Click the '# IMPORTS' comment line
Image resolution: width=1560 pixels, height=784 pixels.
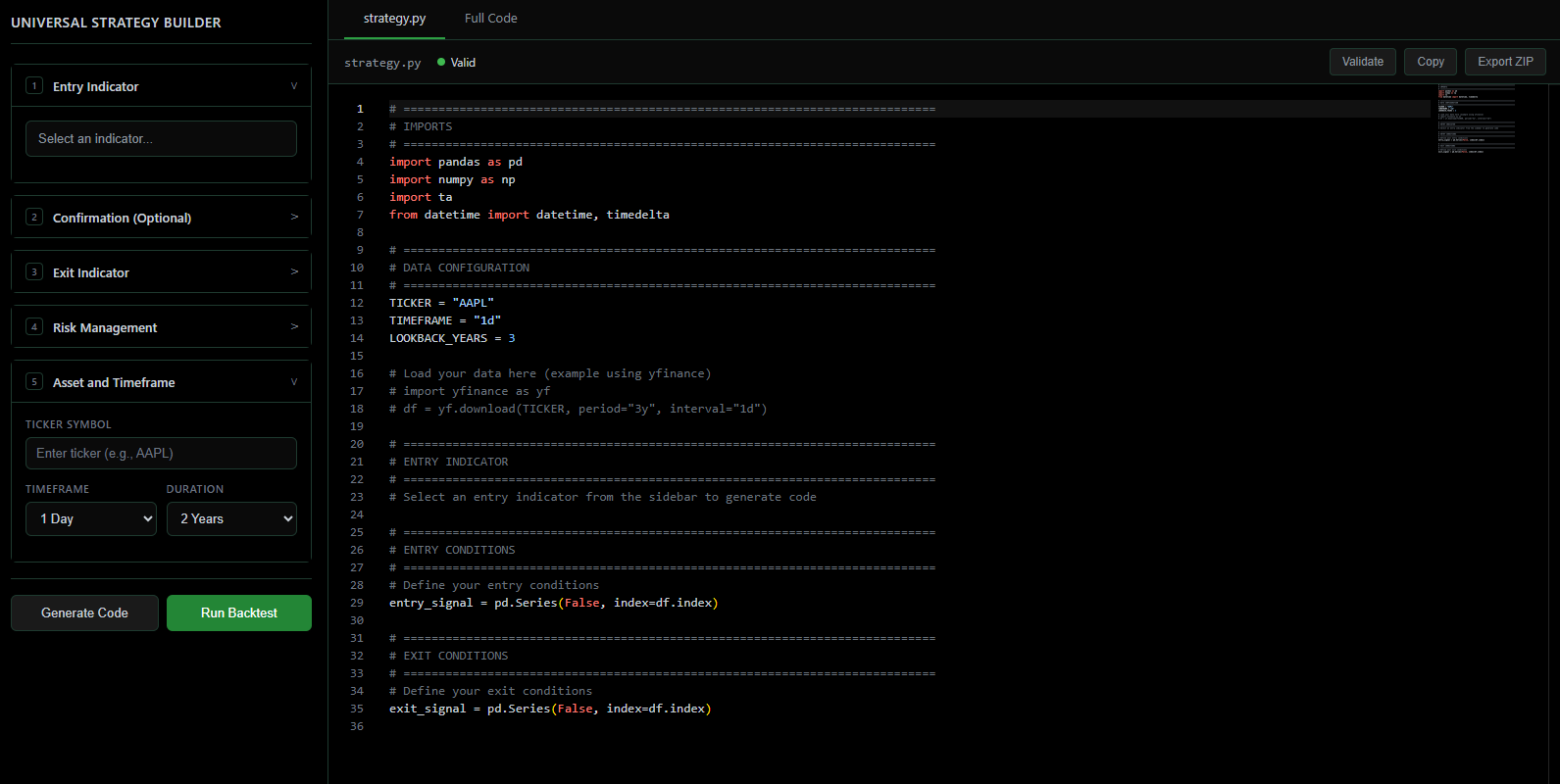(x=421, y=126)
